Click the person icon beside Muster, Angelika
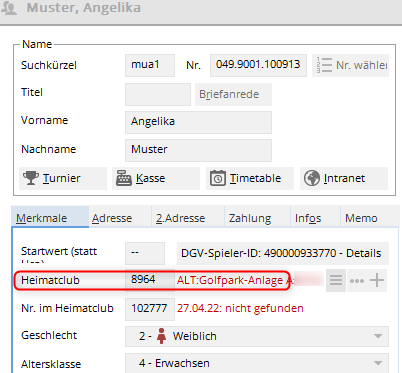Image resolution: width=402 pixels, height=373 pixels. (9, 8)
